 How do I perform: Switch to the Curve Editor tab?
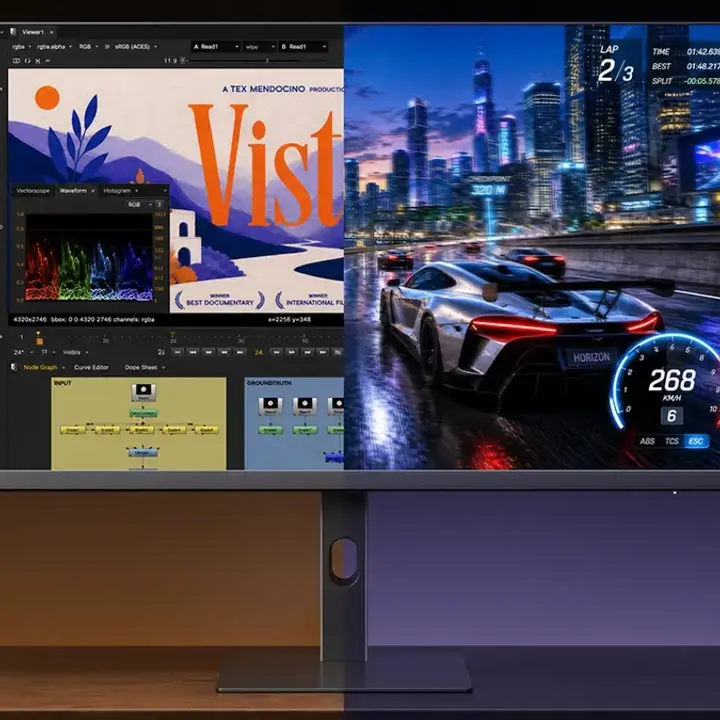(x=91, y=367)
